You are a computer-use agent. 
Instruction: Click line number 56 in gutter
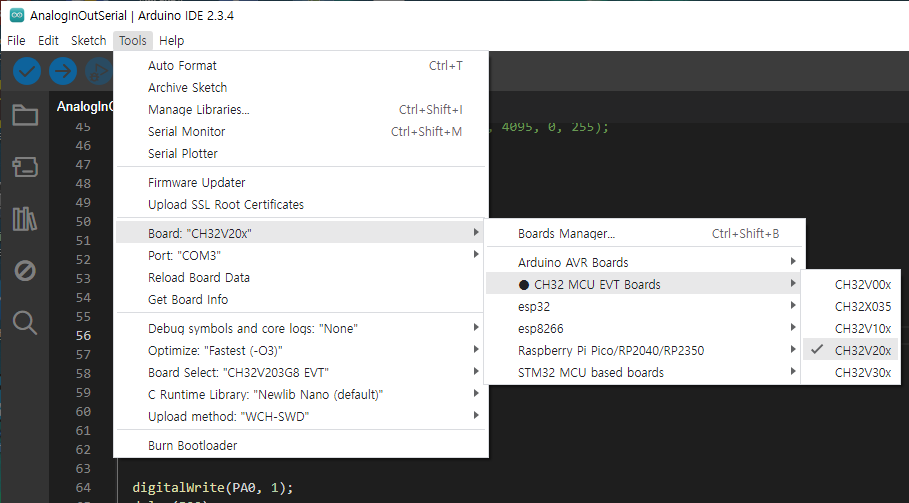pyautogui.click(x=83, y=336)
